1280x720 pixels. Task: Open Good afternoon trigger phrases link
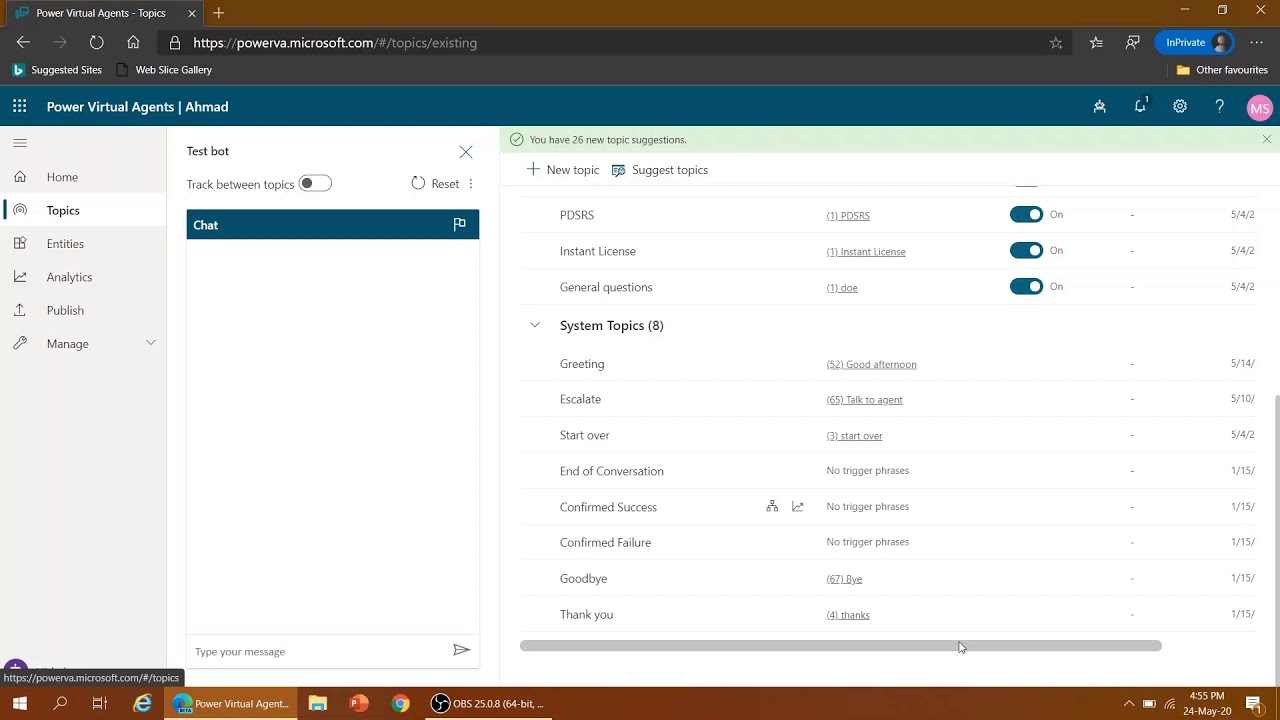pos(871,365)
